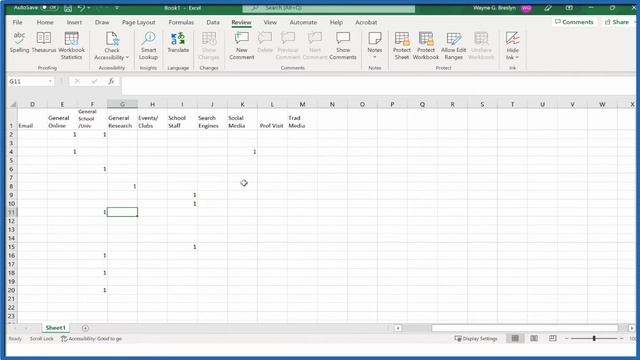Click the Comments button
This screenshot has width=640, height=360.
coord(574,22)
